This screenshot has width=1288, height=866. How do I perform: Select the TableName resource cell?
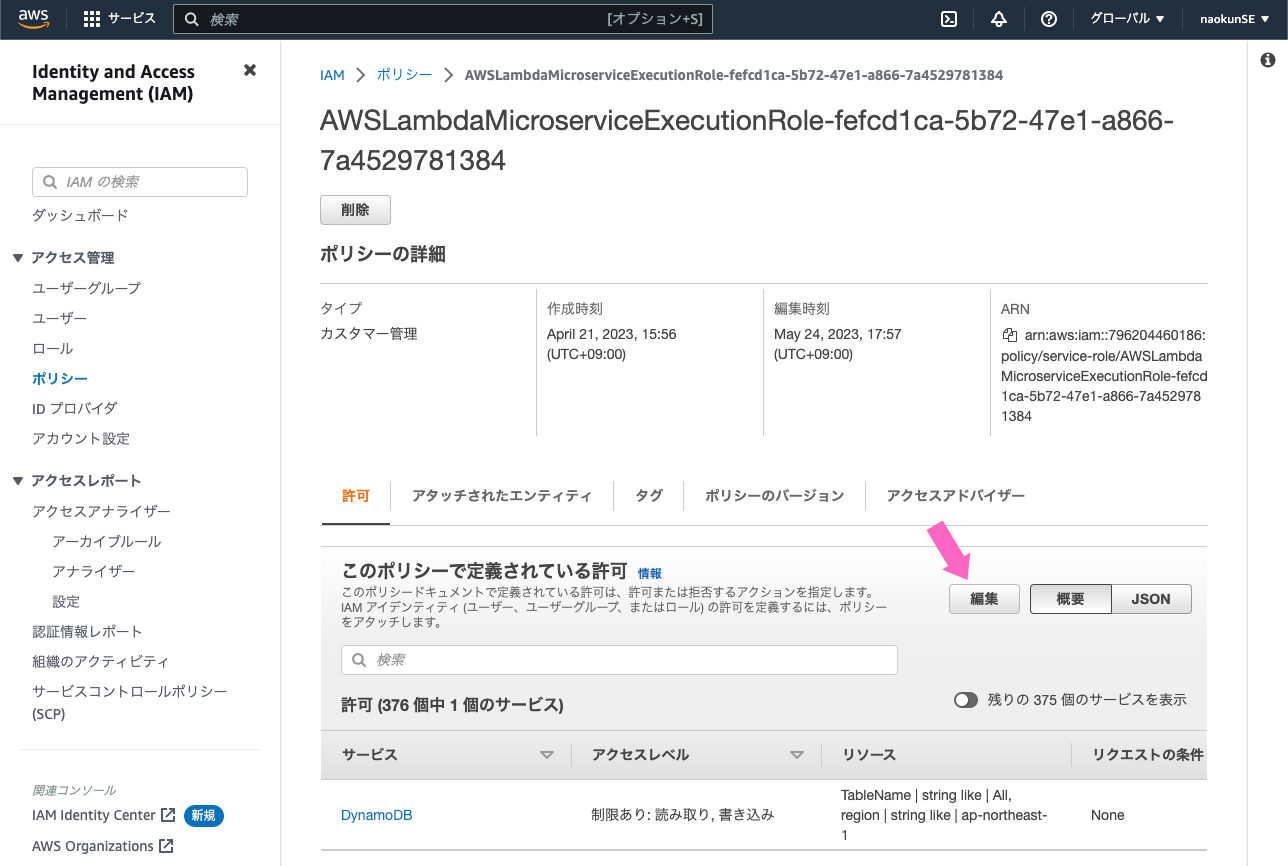click(944, 815)
